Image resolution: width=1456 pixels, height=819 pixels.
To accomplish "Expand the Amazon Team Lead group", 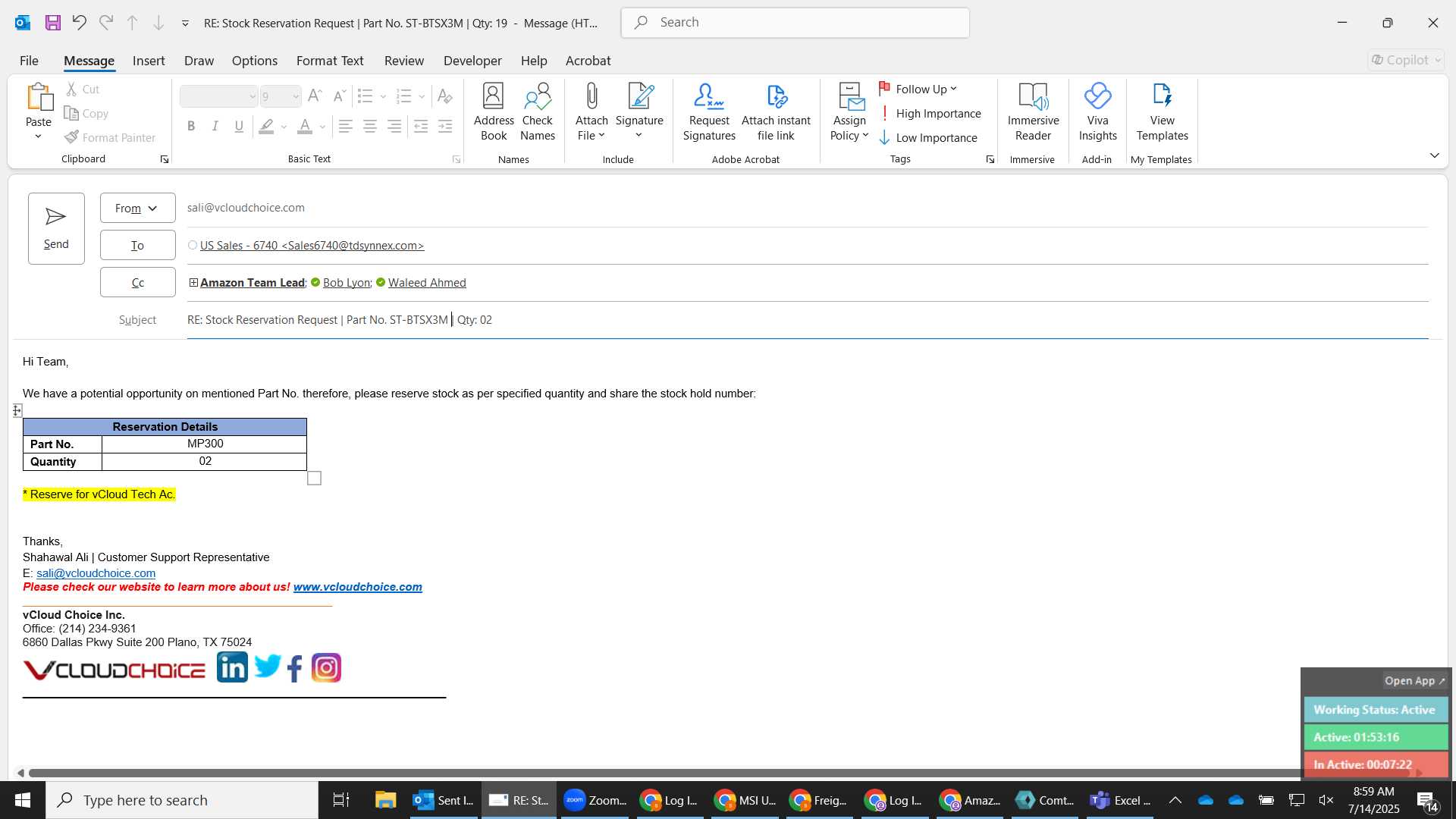I will (x=193, y=283).
